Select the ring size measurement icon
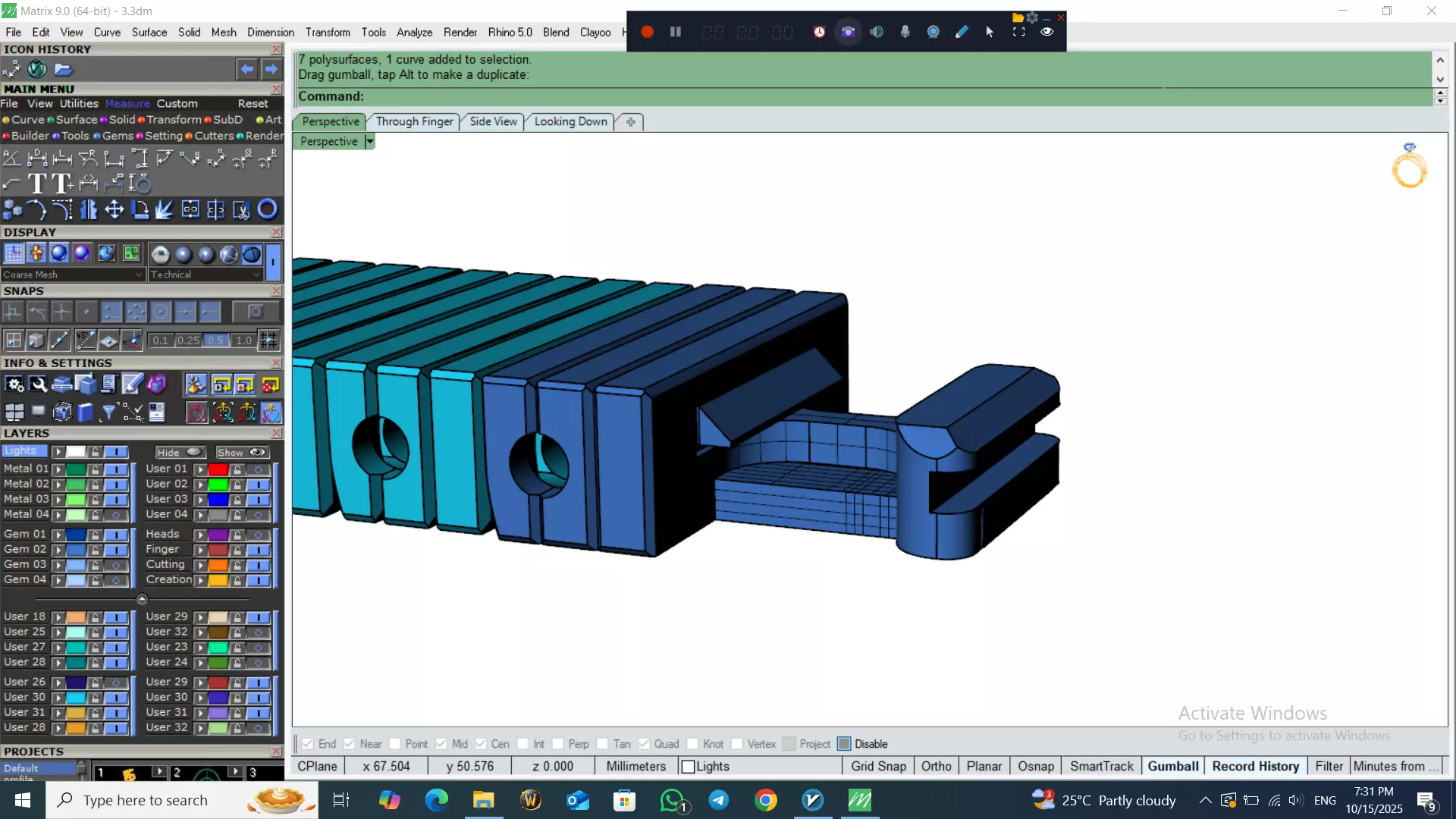1456x819 pixels. pos(140,184)
